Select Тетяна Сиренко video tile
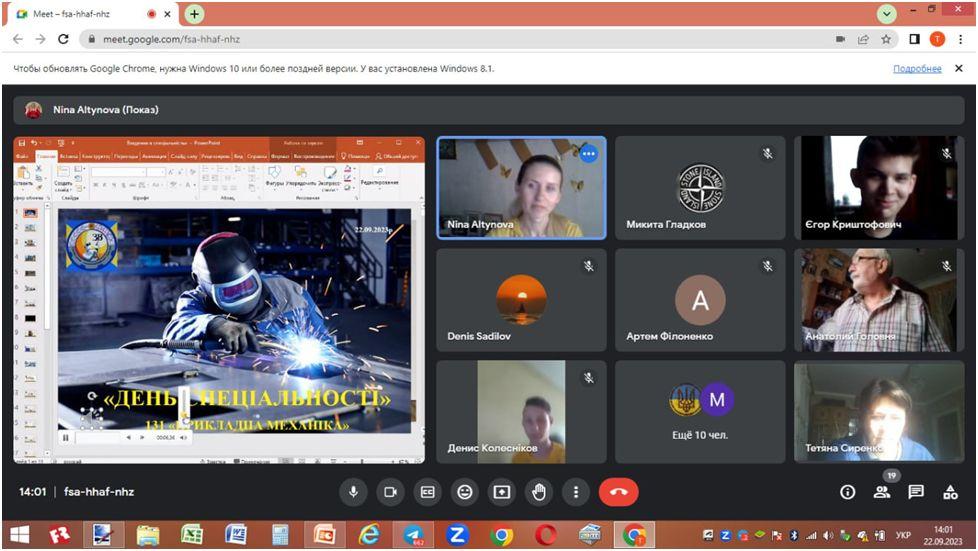The width and height of the screenshot is (978, 551). coord(879,412)
